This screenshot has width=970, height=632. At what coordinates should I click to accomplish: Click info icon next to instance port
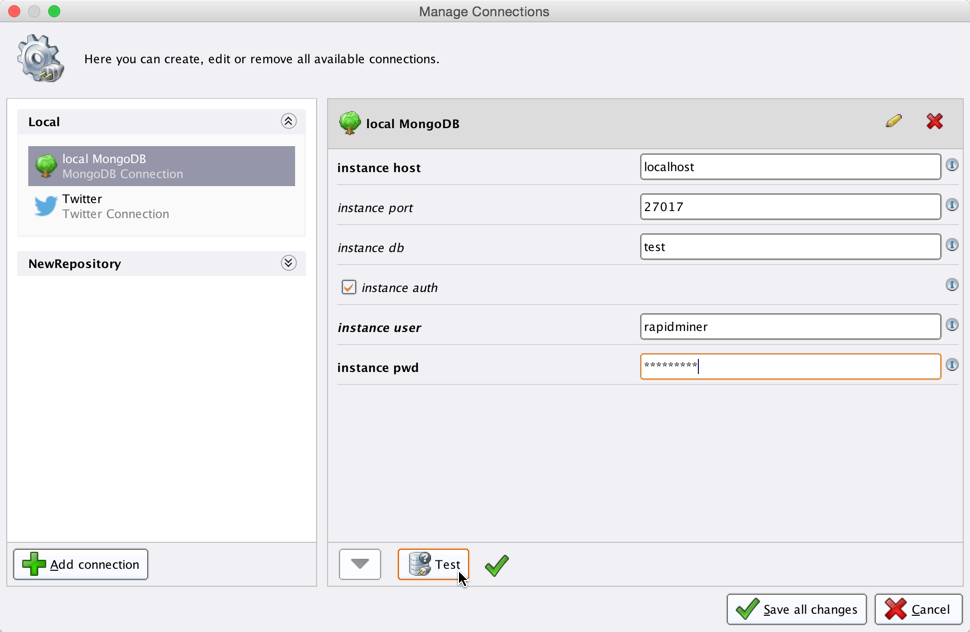952,205
